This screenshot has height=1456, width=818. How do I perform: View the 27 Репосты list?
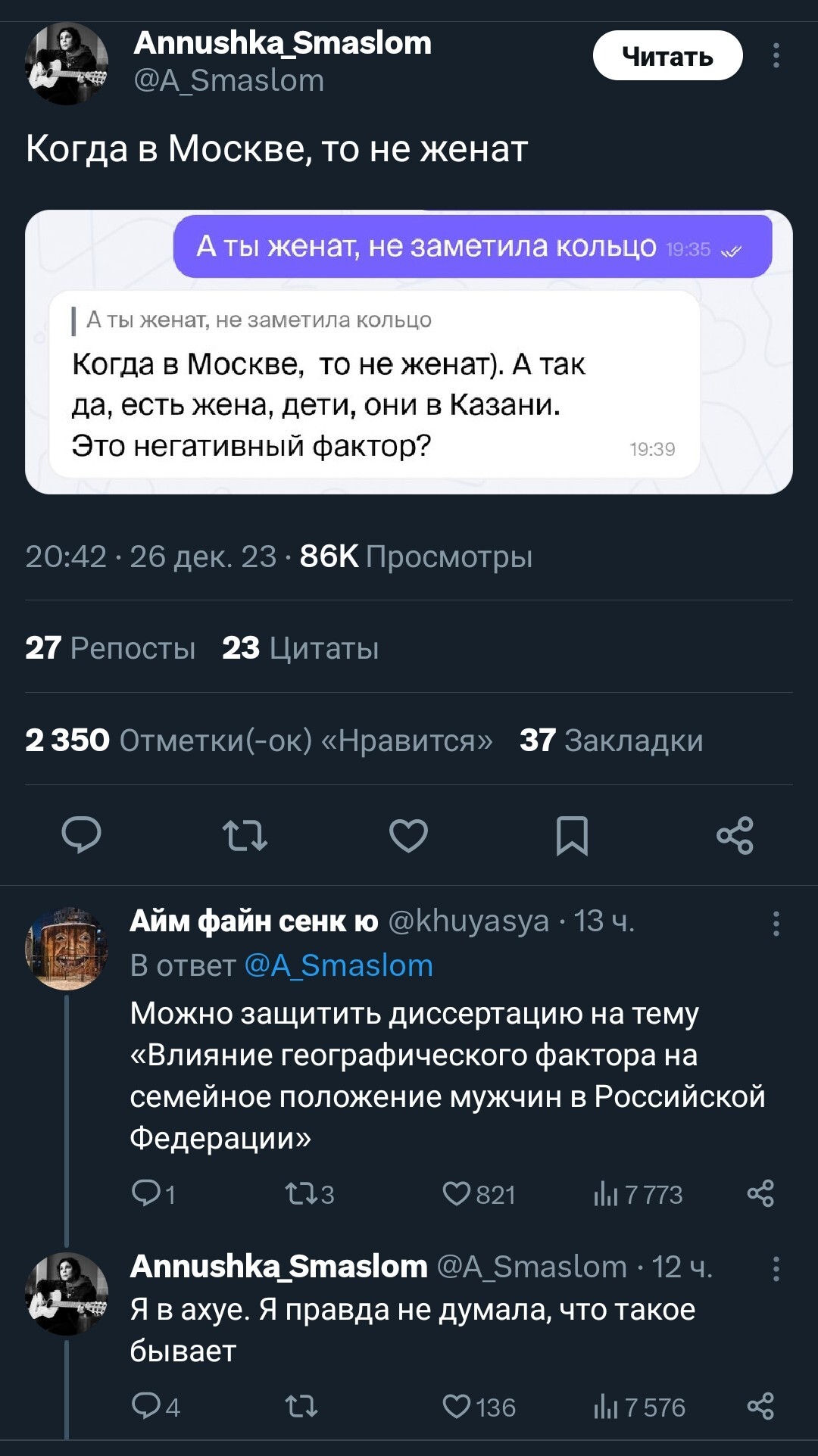(x=111, y=648)
